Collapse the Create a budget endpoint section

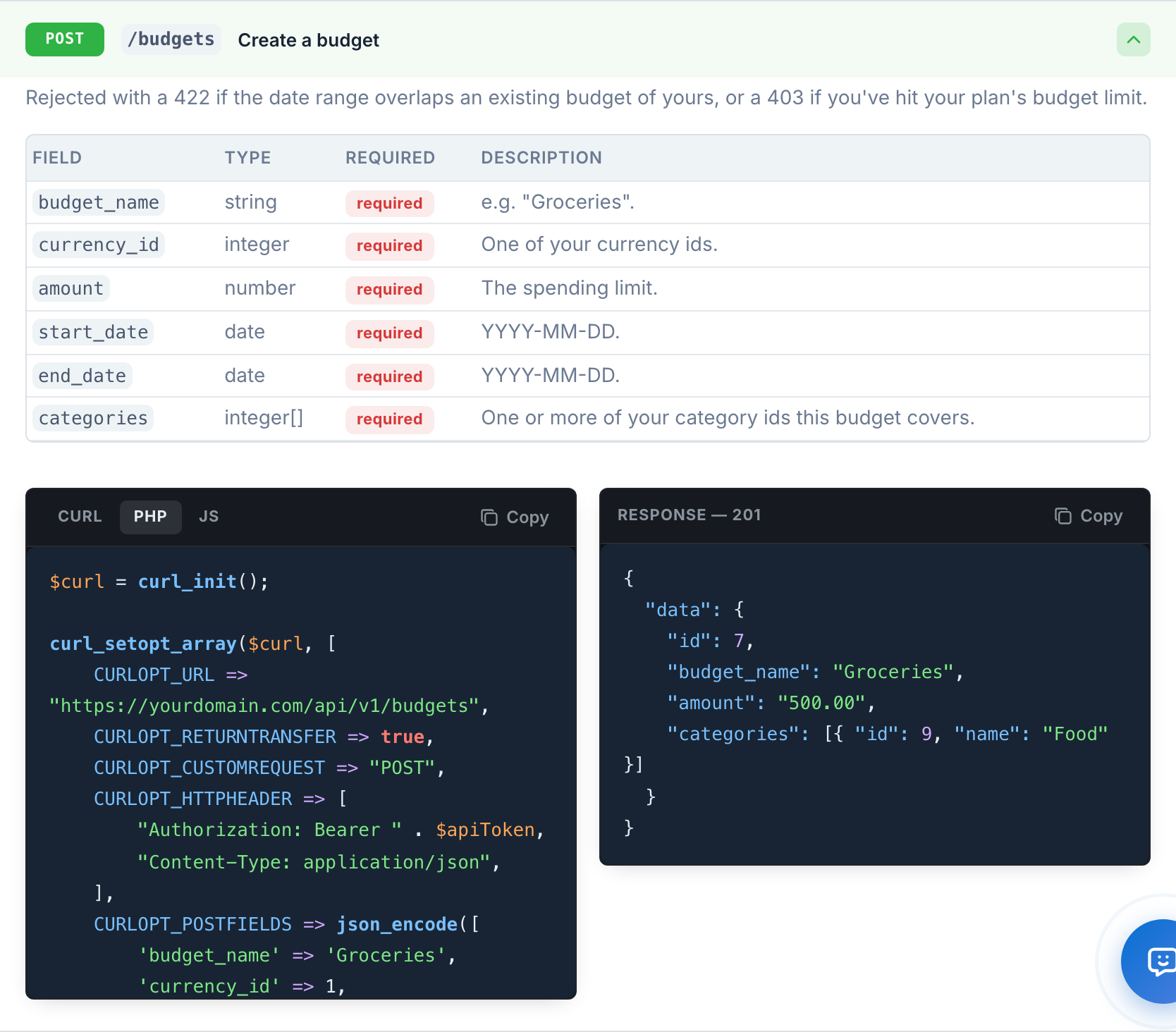[1133, 39]
